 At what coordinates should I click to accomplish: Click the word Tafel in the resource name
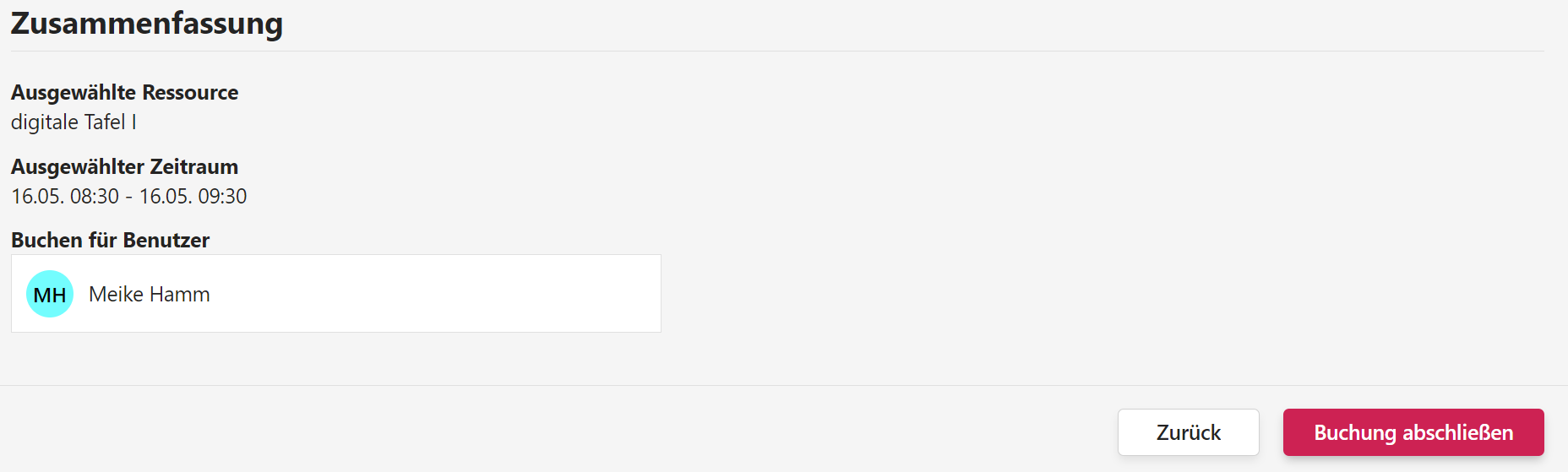click(x=105, y=122)
